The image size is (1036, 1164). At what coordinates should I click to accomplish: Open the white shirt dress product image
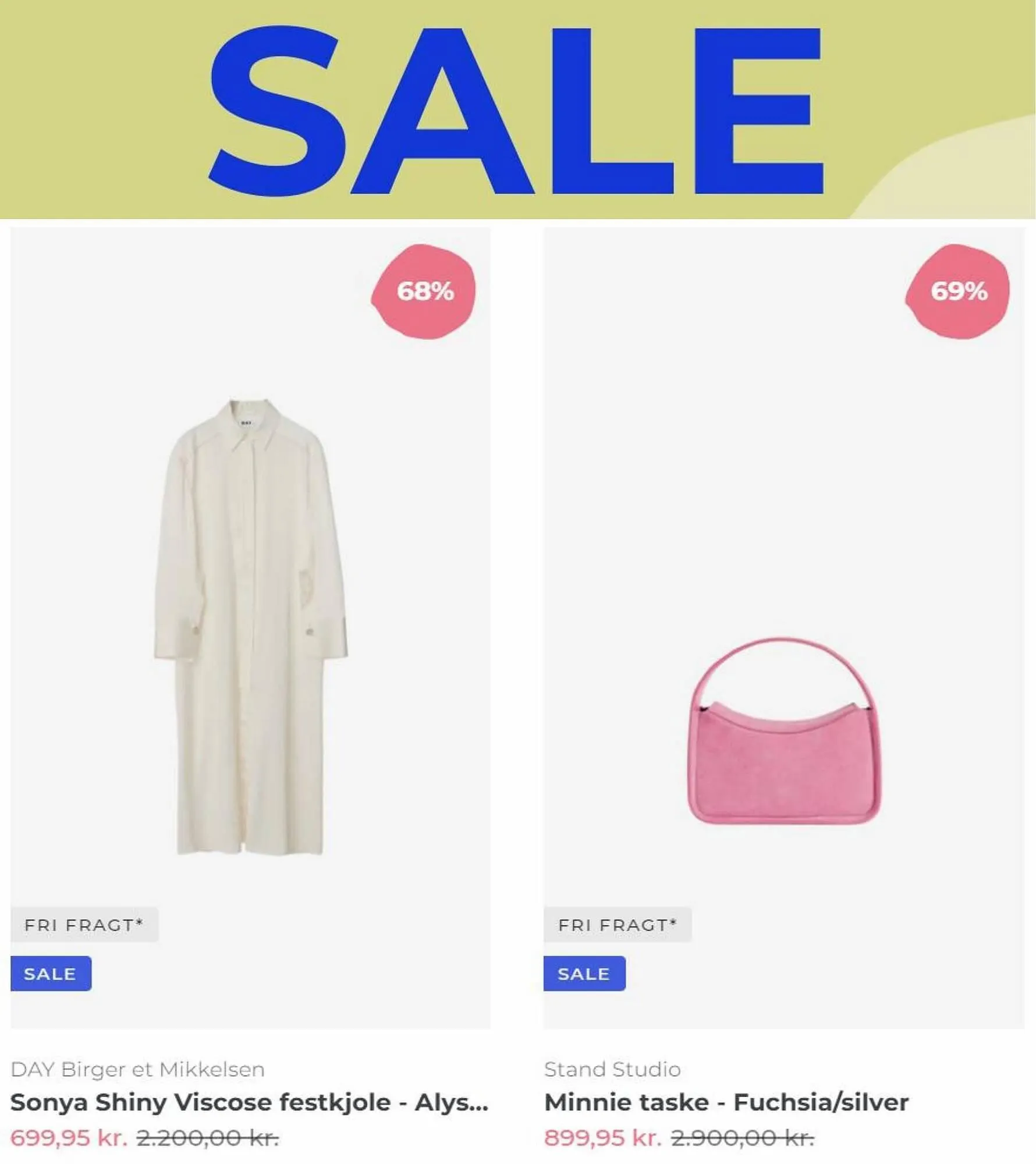point(251,627)
